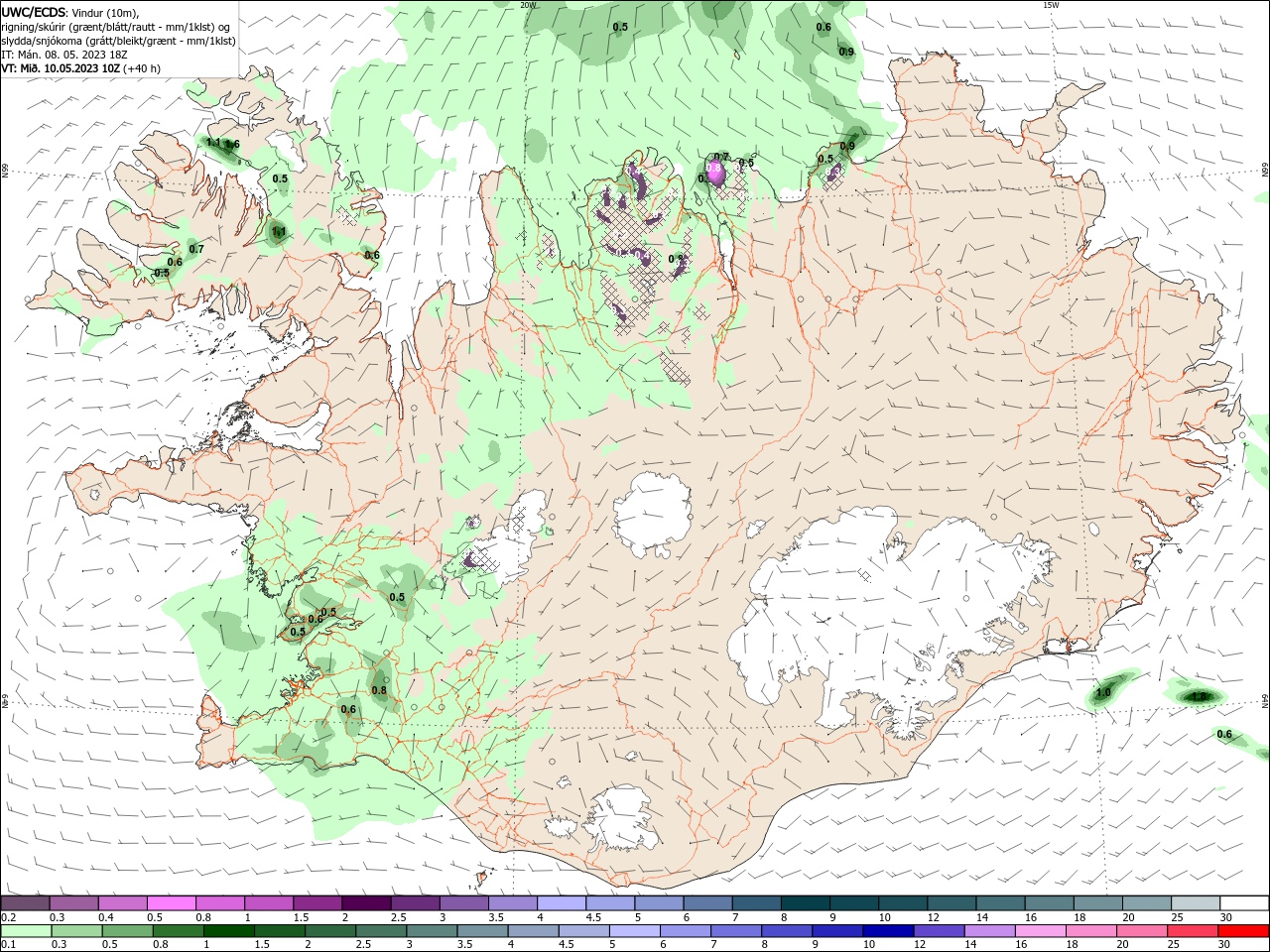Click the light green 0.3 swatch in rain legend
The image size is (1270, 952).
[x=76, y=931]
